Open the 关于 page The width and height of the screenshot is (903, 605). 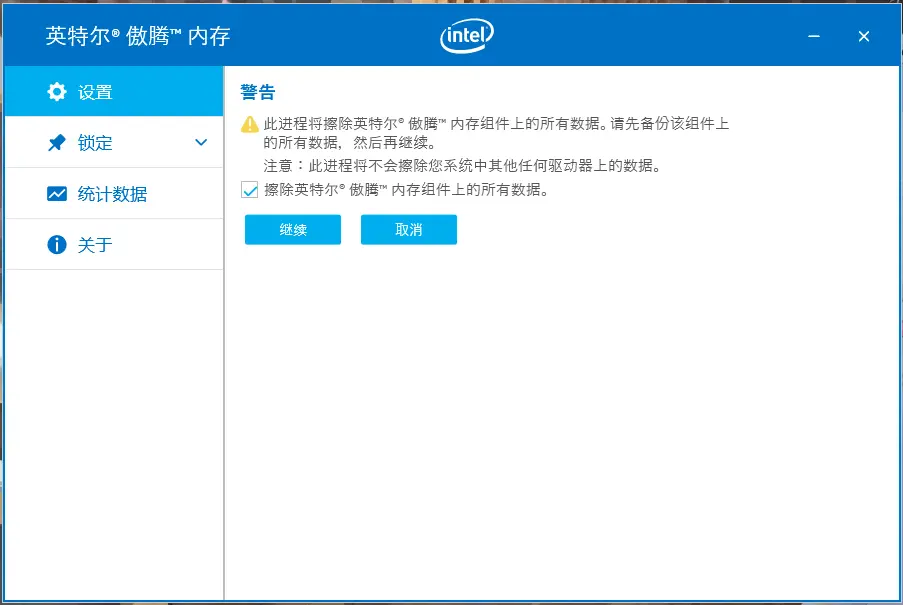pos(95,245)
